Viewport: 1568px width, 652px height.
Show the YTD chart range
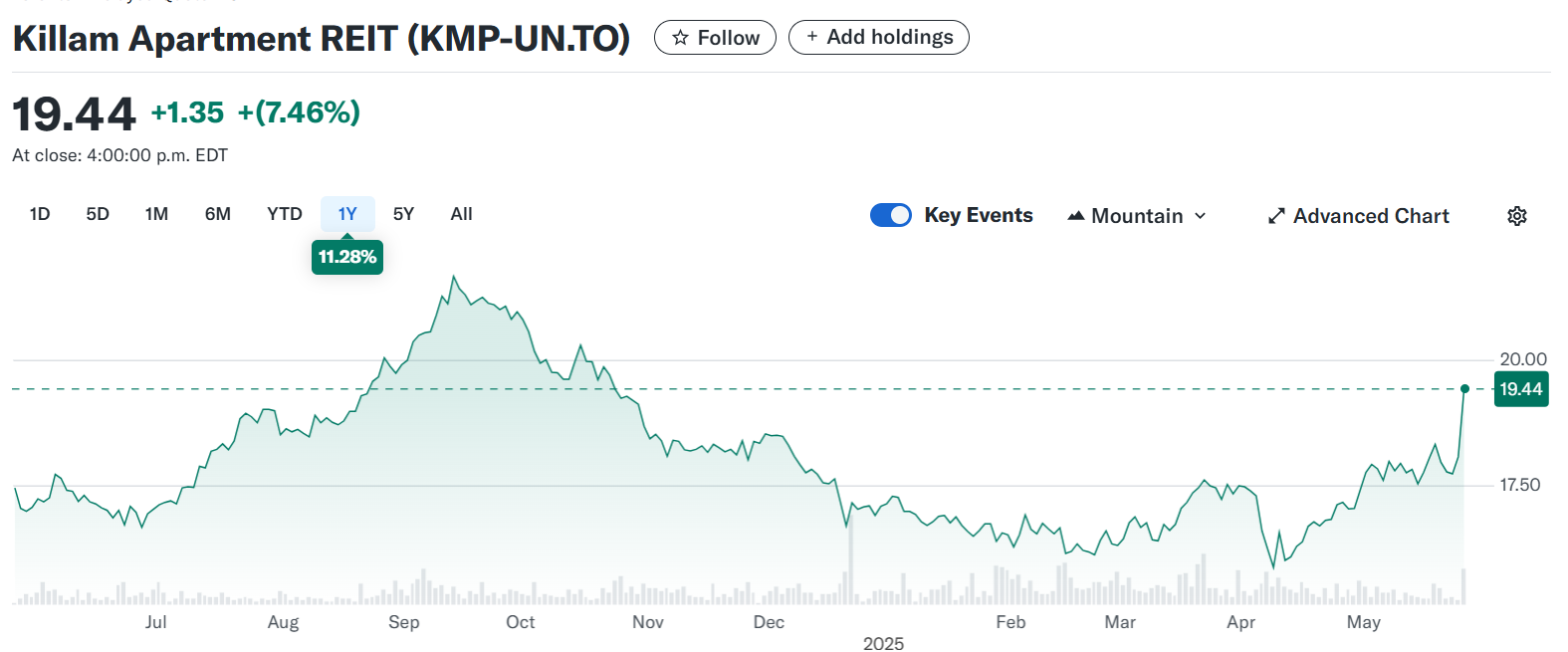[285, 214]
